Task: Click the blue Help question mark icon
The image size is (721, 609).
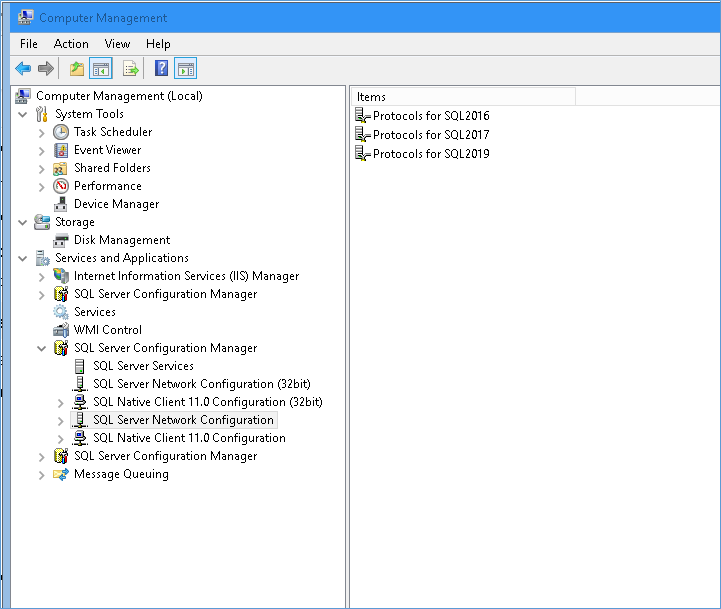Action: [161, 69]
